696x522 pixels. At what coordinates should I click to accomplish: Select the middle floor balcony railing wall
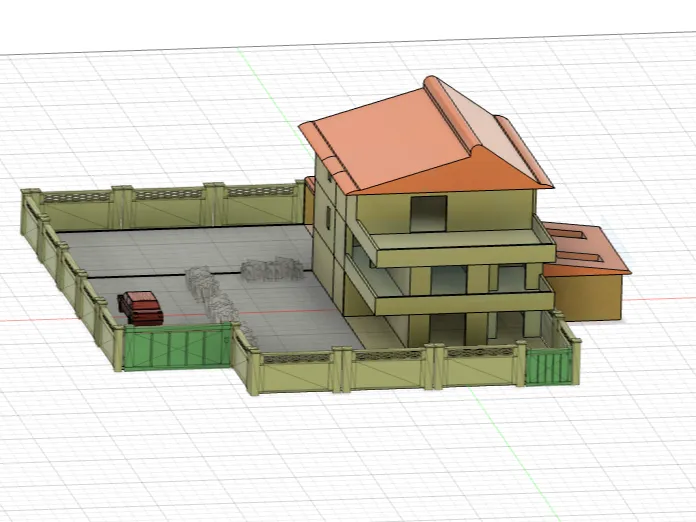click(464, 303)
